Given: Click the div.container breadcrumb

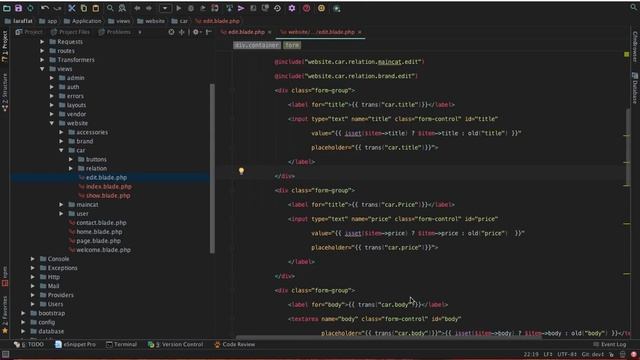Looking at the screenshot, I should (257, 45).
